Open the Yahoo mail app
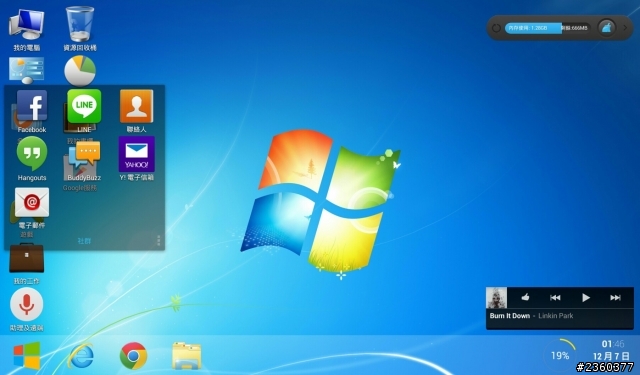 tap(137, 154)
